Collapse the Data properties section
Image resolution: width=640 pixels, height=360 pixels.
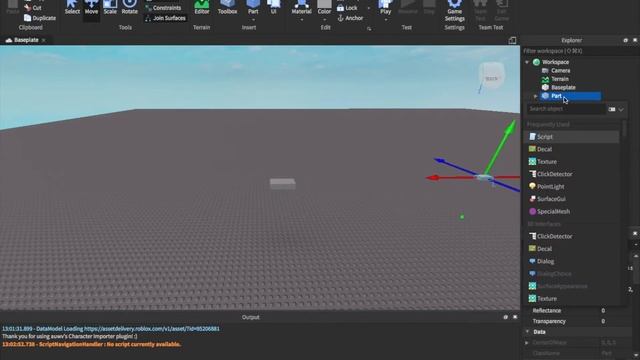[527, 332]
